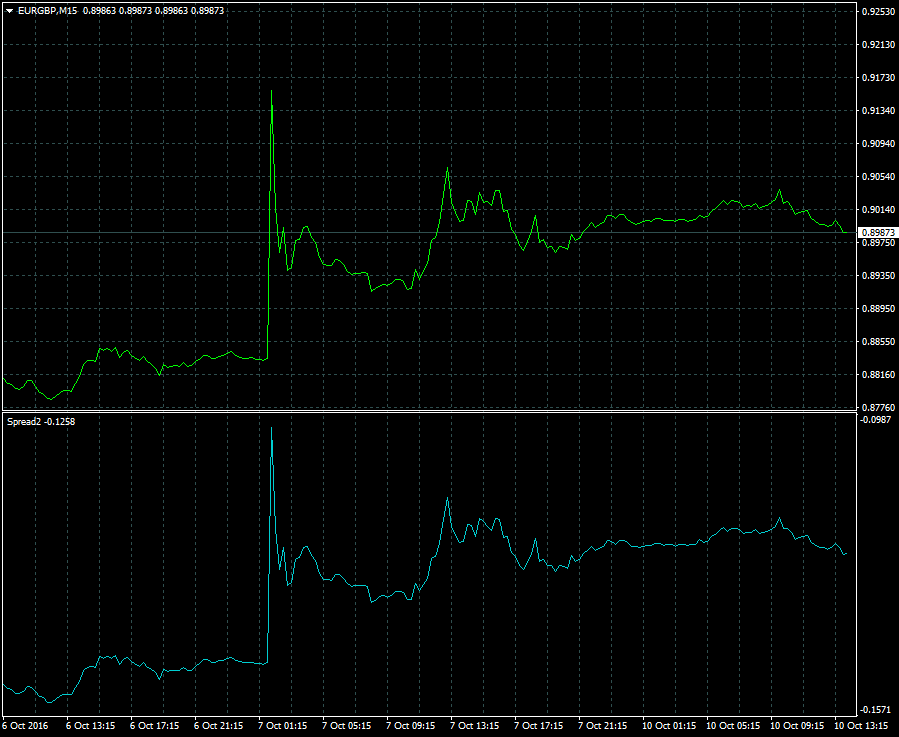Click the 10 Oct 13:15 time label
The image size is (899, 737).
point(862,726)
